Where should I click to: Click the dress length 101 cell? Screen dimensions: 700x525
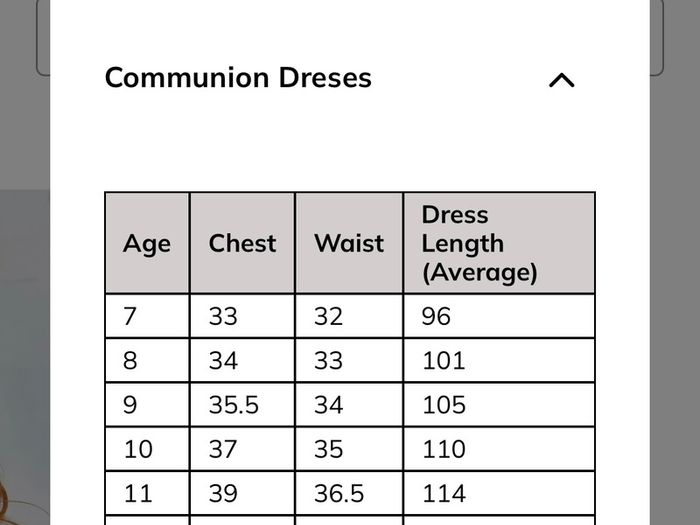499,360
